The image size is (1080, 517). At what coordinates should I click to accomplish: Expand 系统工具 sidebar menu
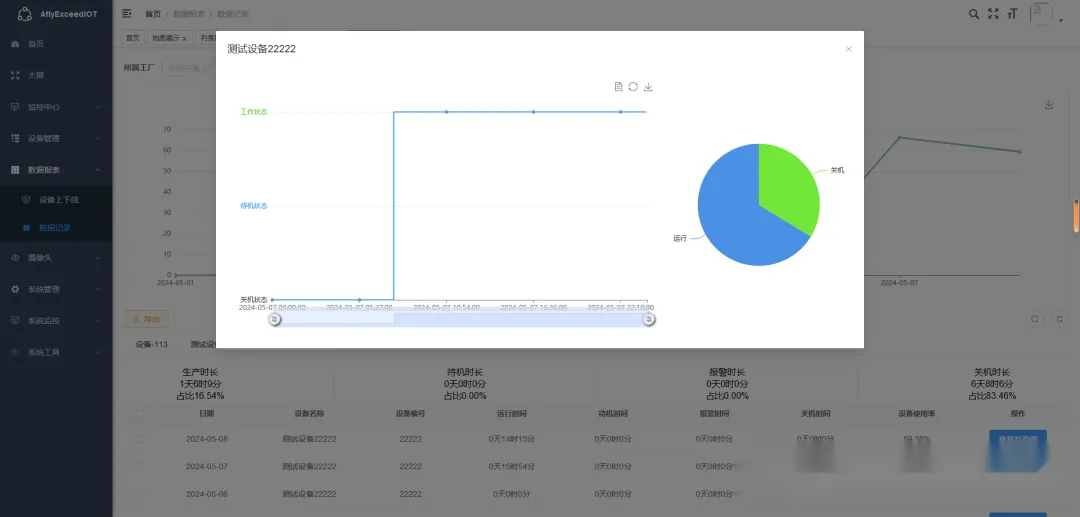pyautogui.click(x=56, y=352)
